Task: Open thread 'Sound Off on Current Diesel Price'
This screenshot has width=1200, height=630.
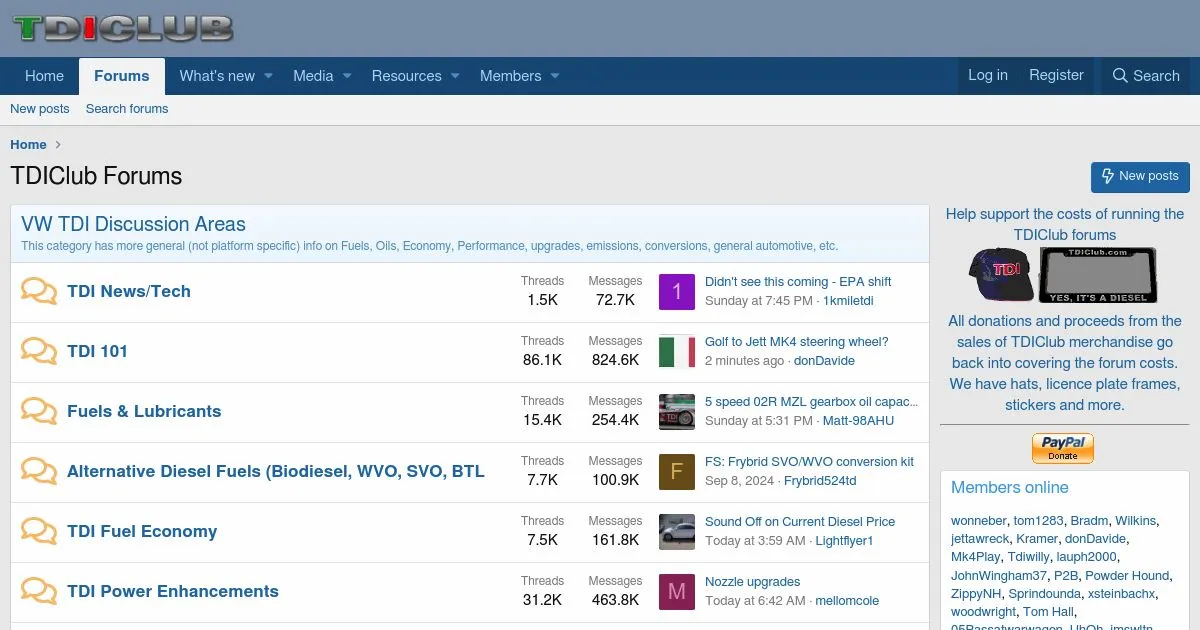Action: click(800, 522)
